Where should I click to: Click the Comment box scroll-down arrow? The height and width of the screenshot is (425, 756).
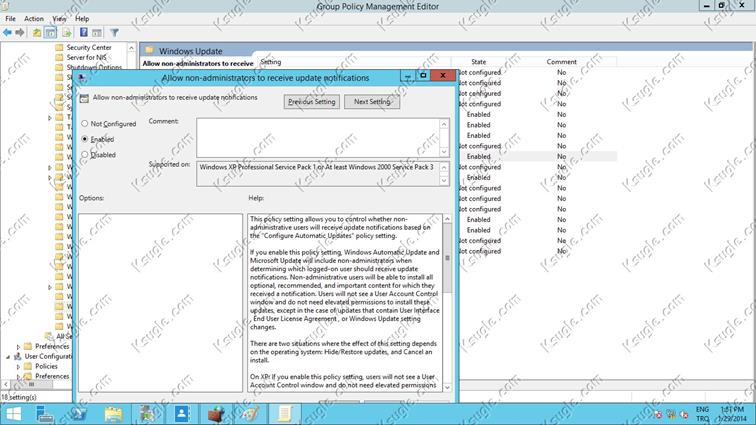pyautogui.click(x=444, y=151)
